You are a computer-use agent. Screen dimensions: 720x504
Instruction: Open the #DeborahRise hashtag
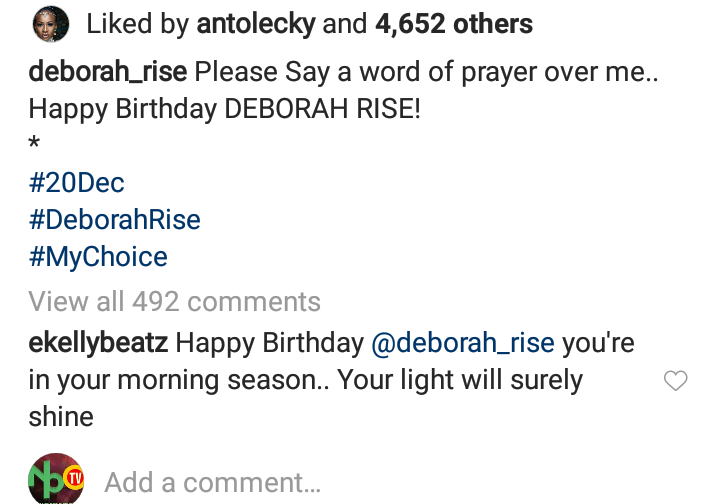(114, 220)
